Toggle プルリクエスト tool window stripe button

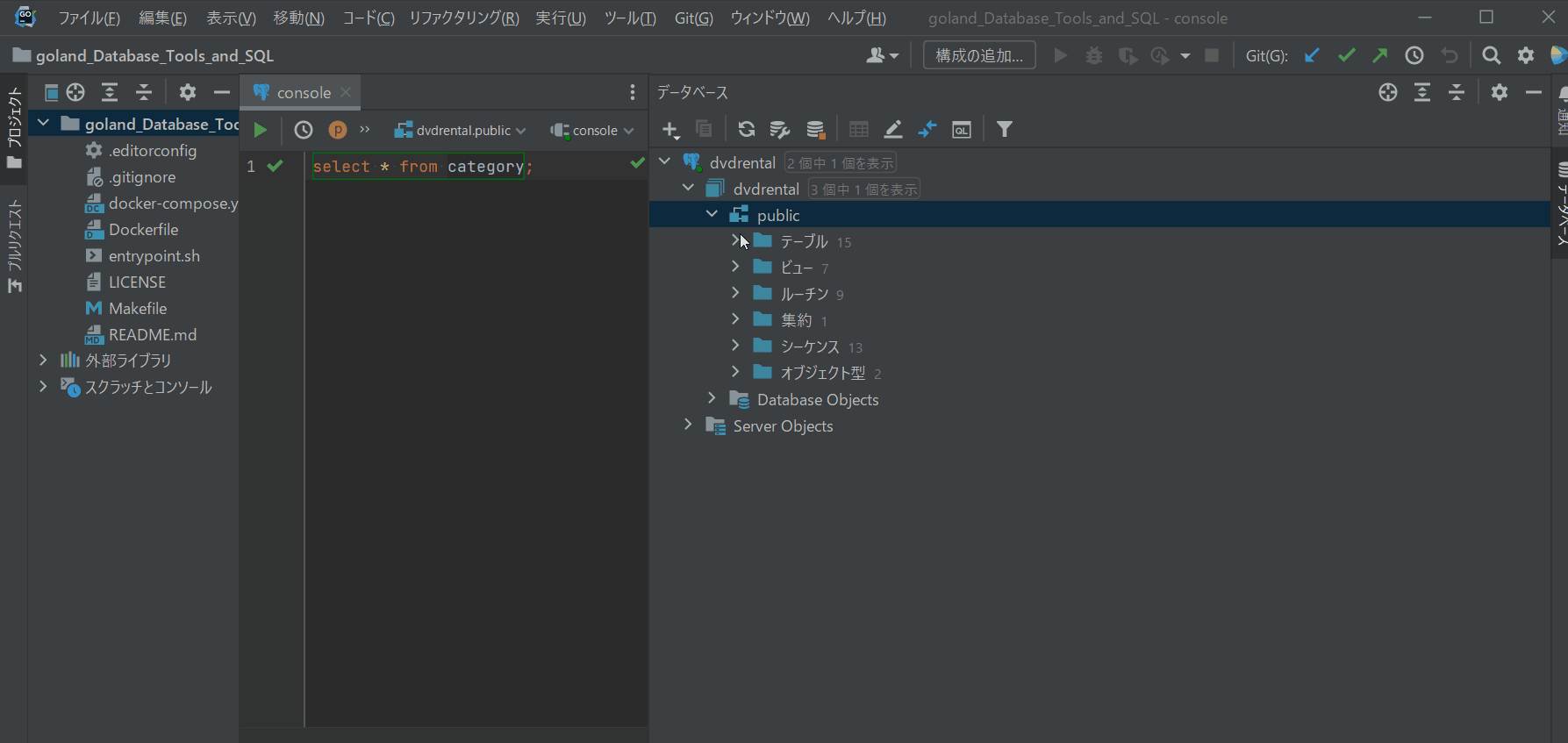tap(14, 246)
